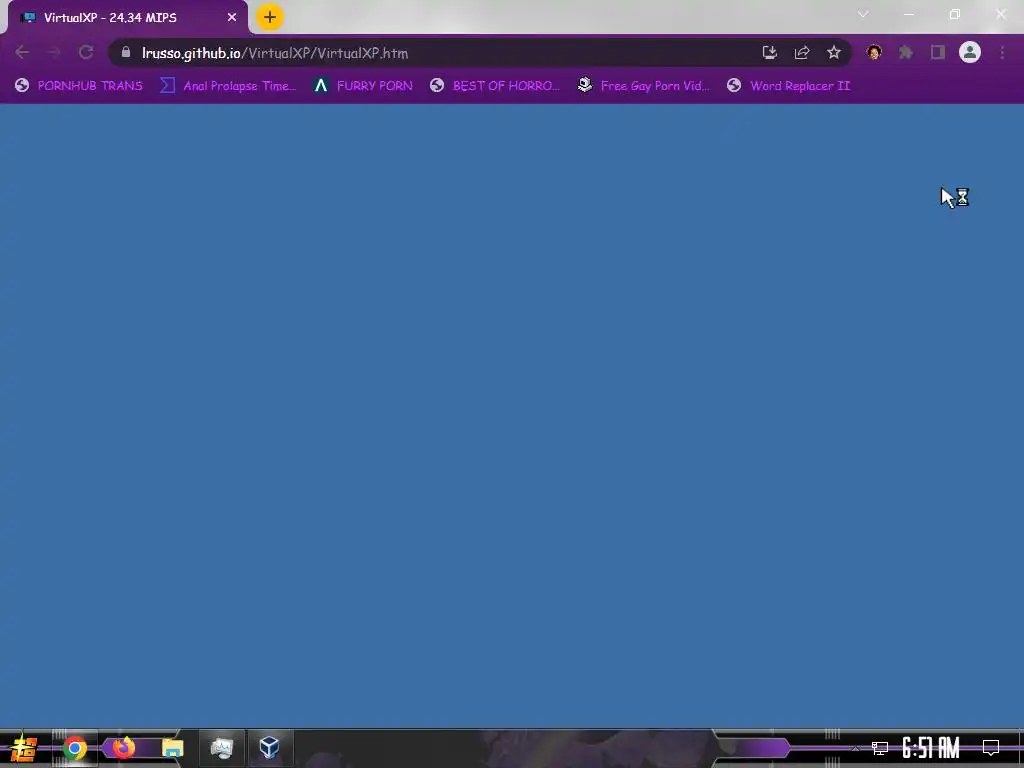Click the browser forward arrow
Image resolution: width=1024 pixels, height=768 pixels.
(x=54, y=52)
